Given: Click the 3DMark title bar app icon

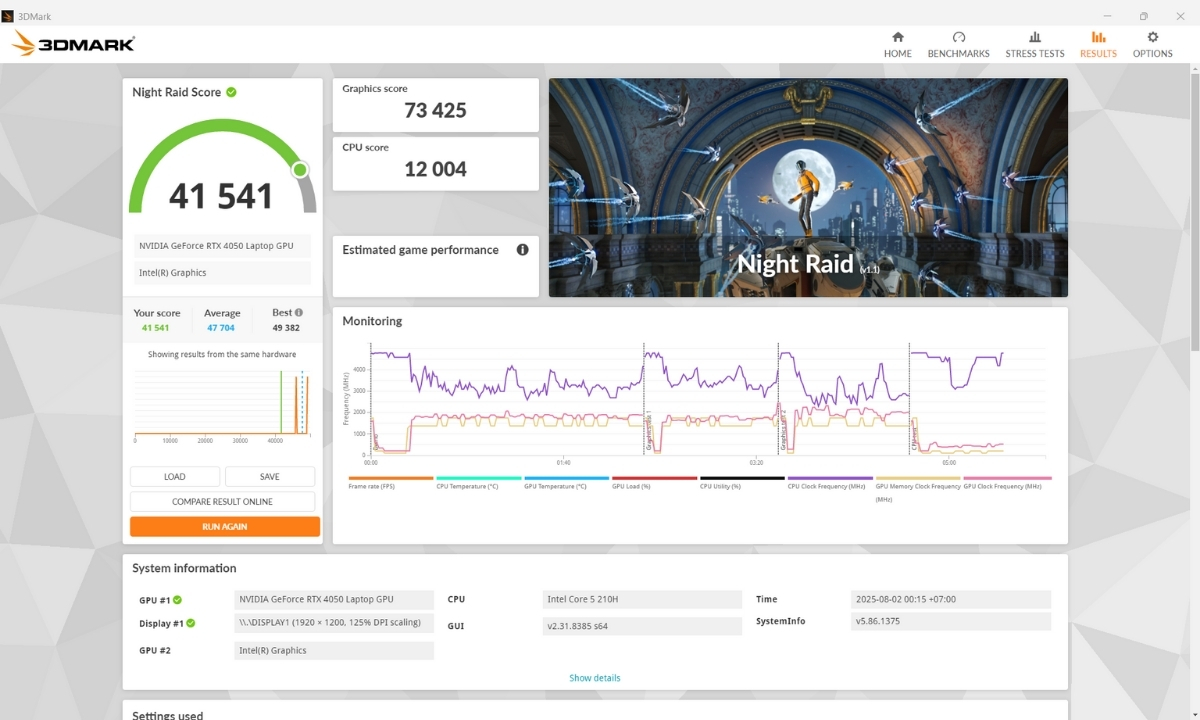Looking at the screenshot, I should click(x=8, y=16).
